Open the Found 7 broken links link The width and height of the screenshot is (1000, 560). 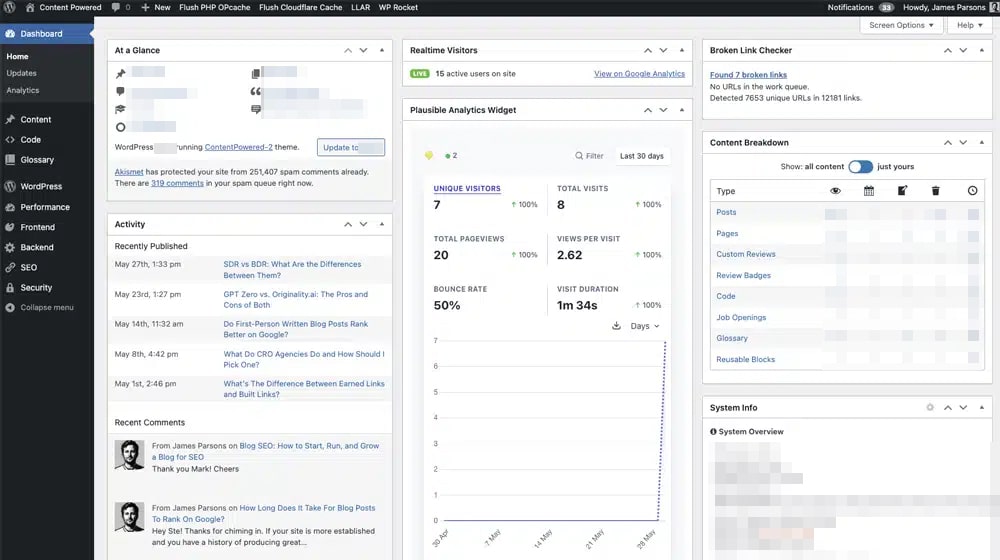[x=748, y=75]
